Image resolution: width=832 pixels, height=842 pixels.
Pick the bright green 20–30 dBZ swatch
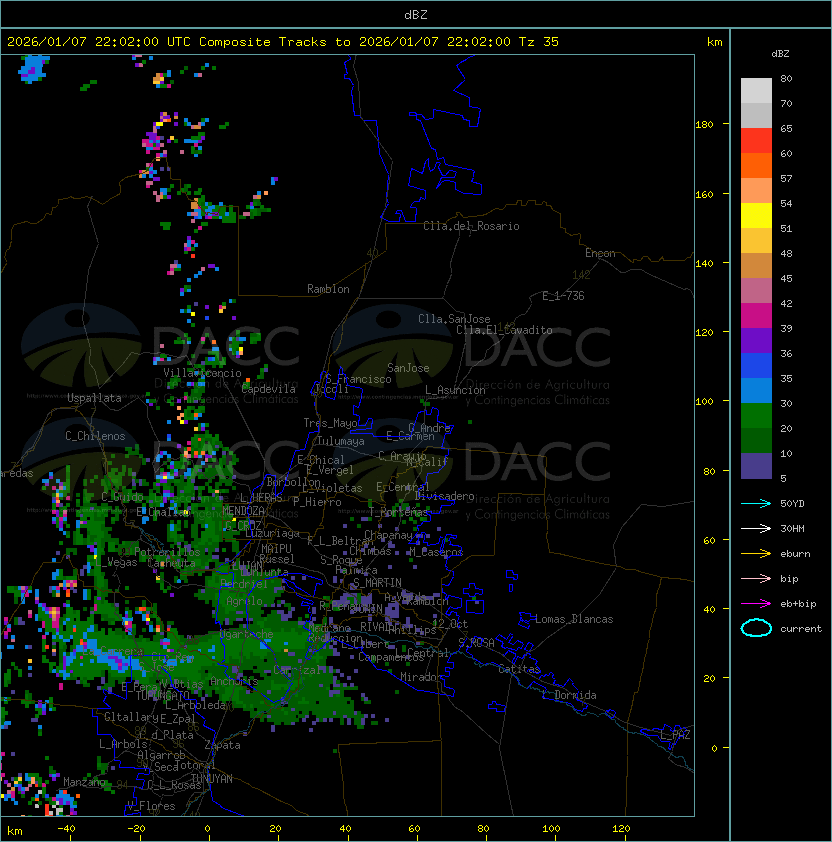[x=756, y=416]
